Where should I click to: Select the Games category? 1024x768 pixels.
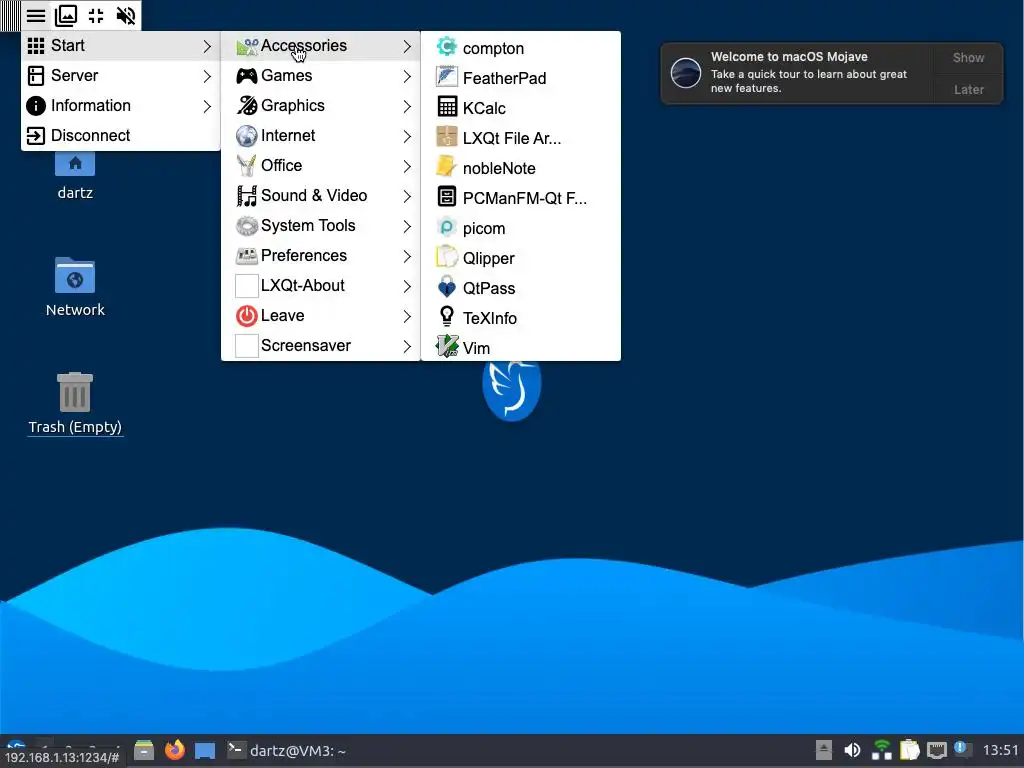click(x=320, y=76)
